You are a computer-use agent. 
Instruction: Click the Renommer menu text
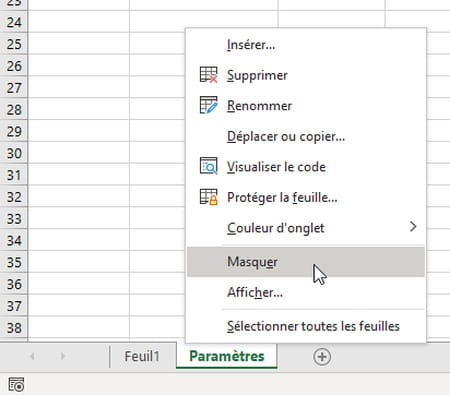tap(259, 106)
